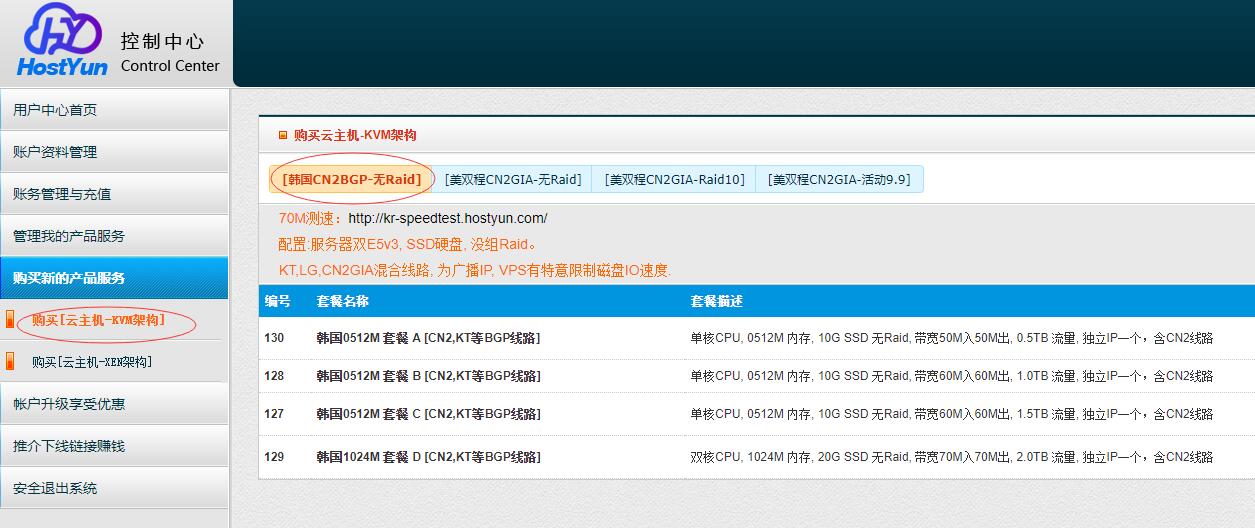This screenshot has width=1255, height=528.
Task: Click description with 0.5TB 流量
Action: point(951,338)
